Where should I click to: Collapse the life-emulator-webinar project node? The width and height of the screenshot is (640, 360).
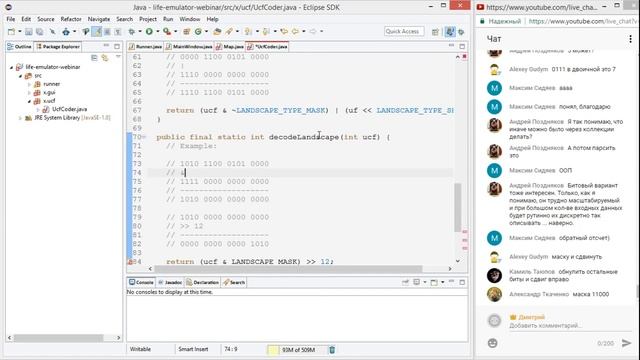click(x=11, y=67)
